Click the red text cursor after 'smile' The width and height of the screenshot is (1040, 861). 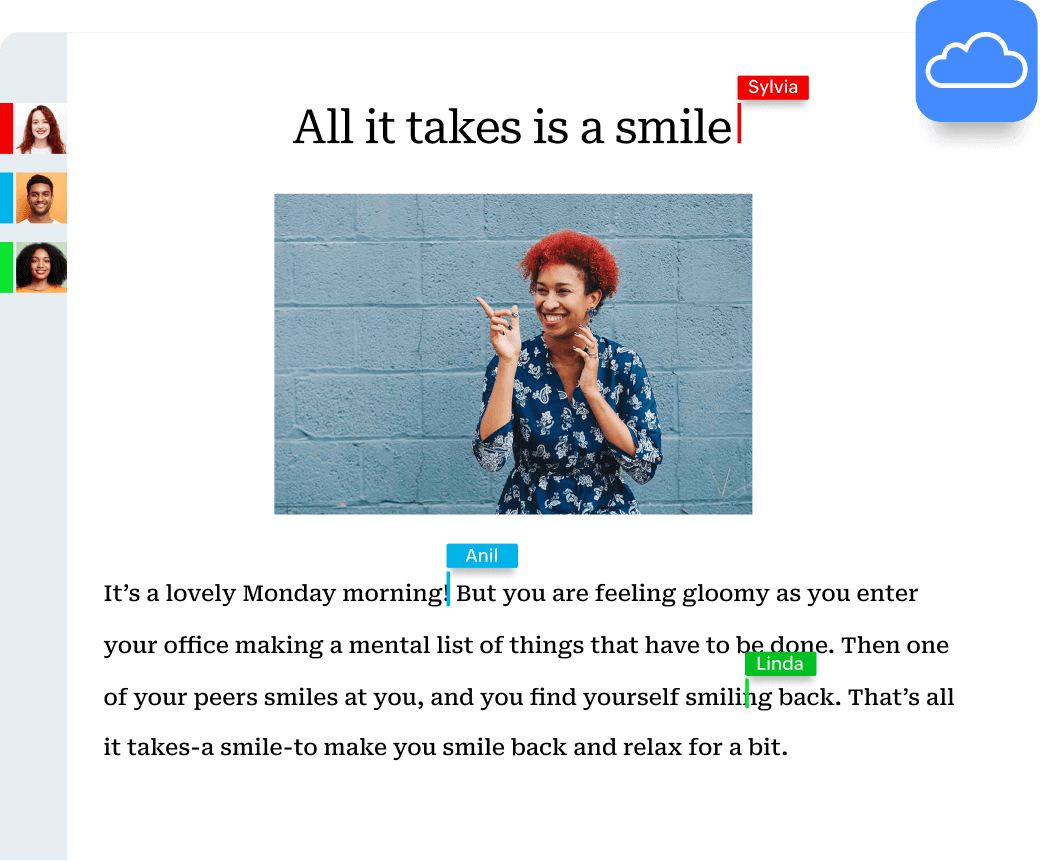pos(739,123)
